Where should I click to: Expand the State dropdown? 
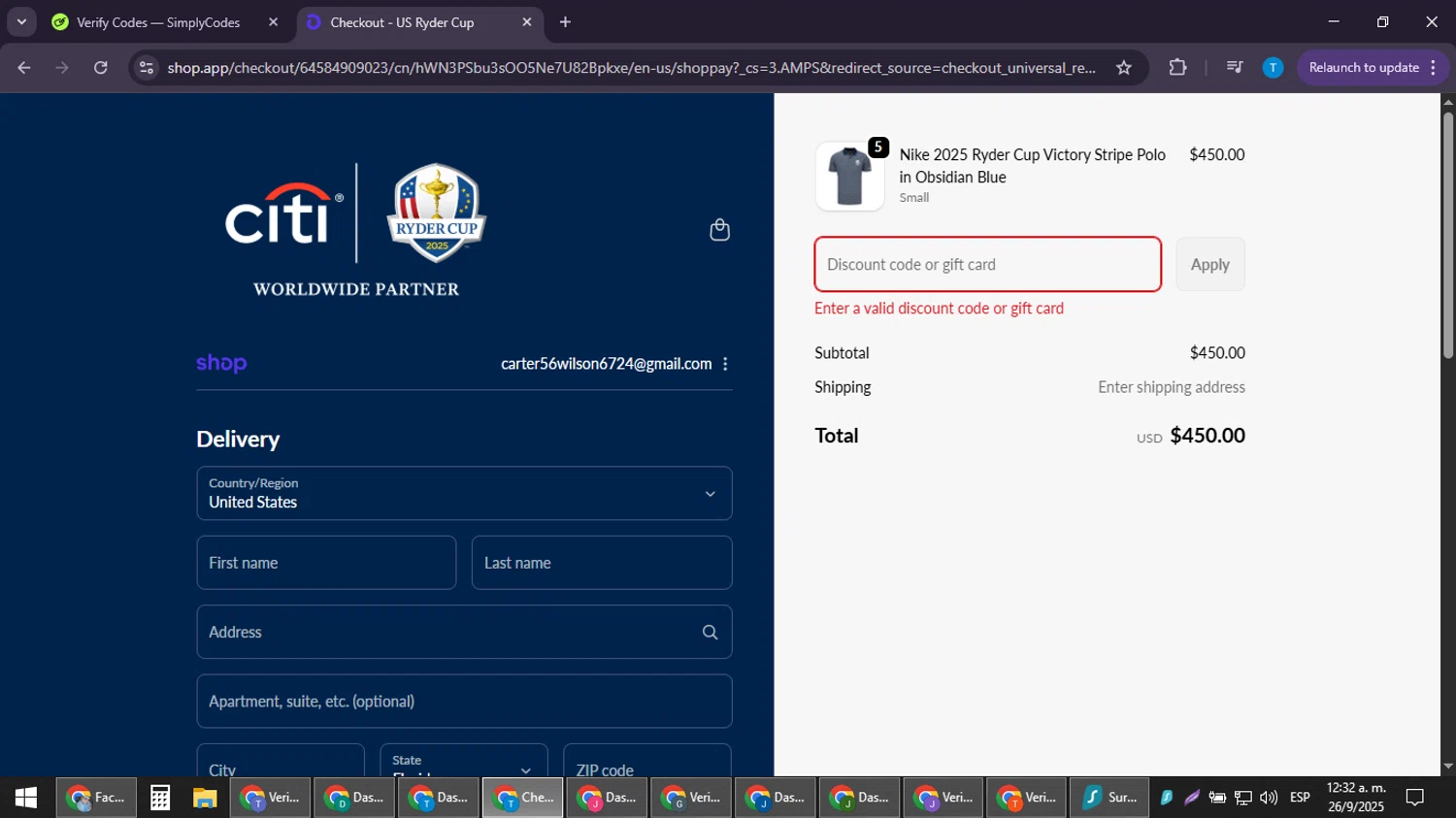coord(464,761)
